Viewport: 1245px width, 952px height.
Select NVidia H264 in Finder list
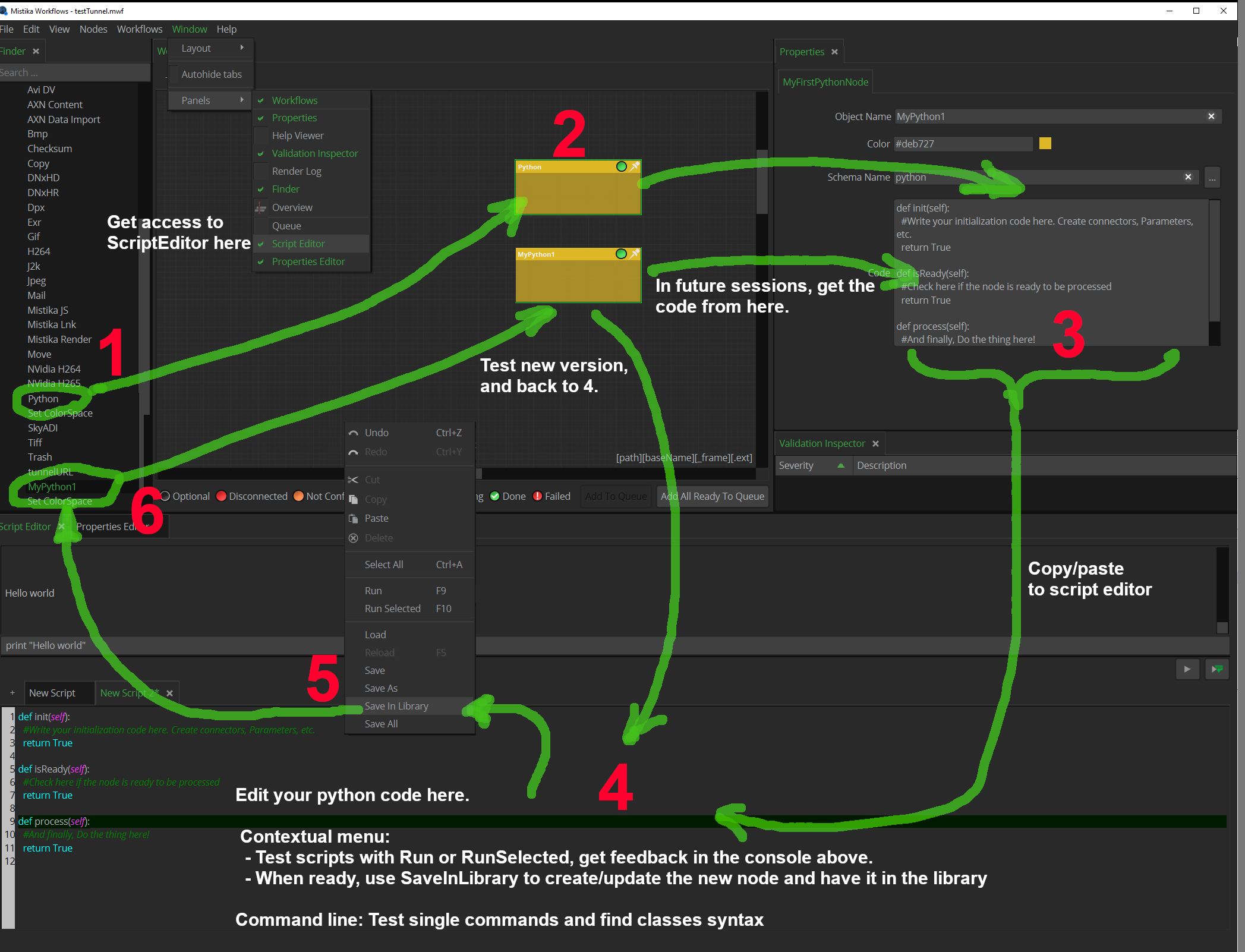[53, 369]
